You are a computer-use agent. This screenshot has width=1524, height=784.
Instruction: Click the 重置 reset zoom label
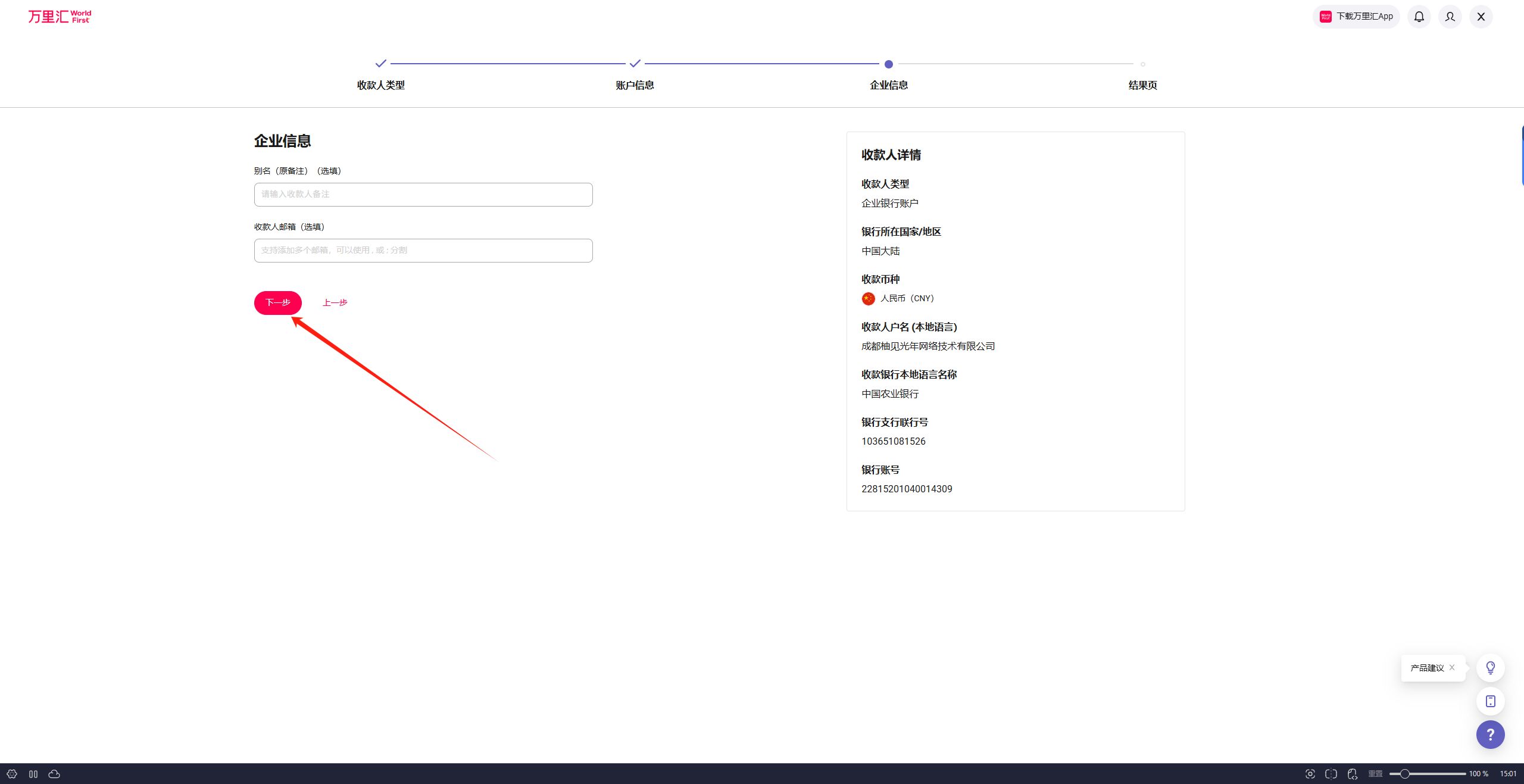pos(1375,774)
